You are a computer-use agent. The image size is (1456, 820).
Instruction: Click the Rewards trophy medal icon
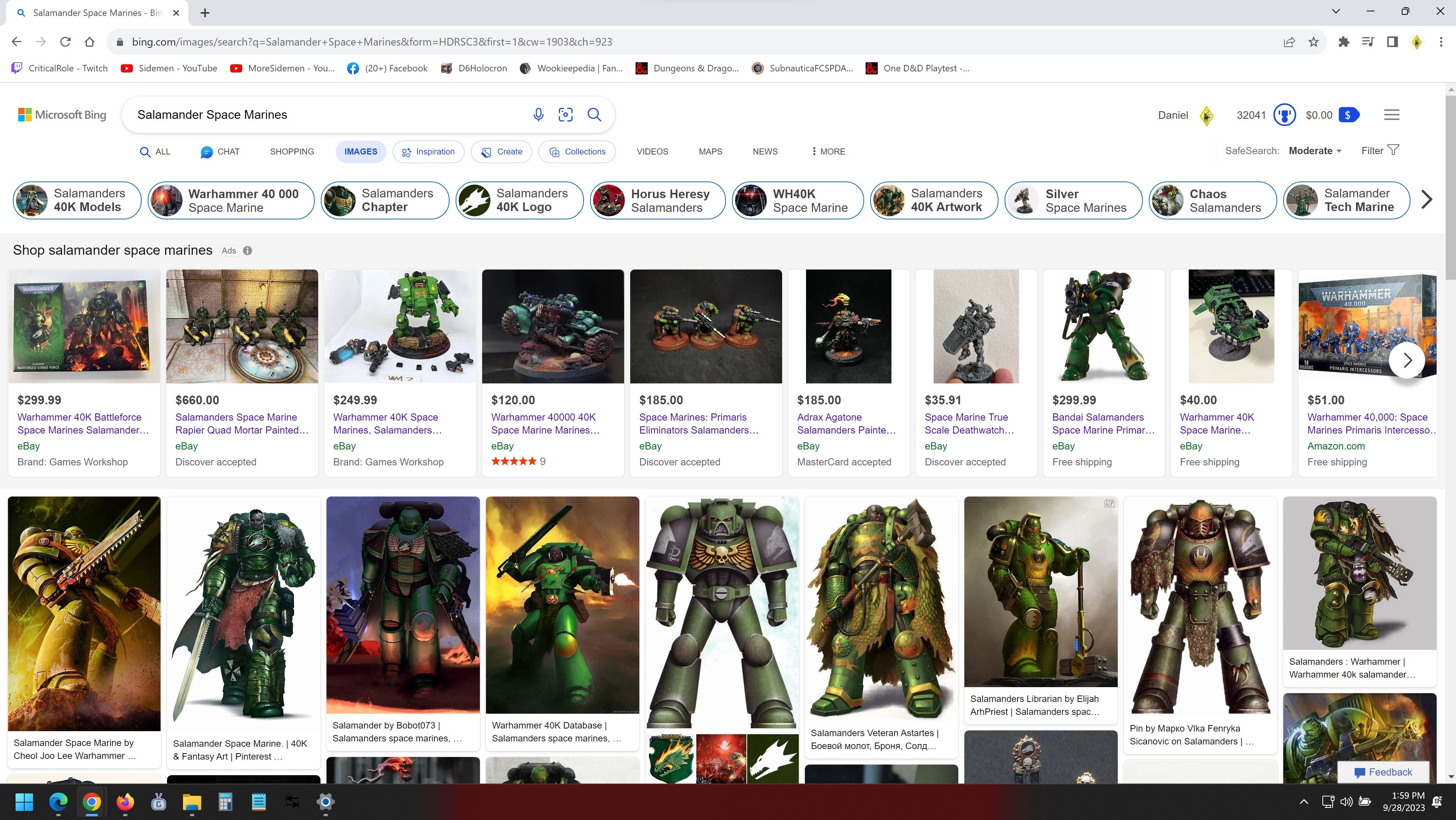coord(1284,115)
